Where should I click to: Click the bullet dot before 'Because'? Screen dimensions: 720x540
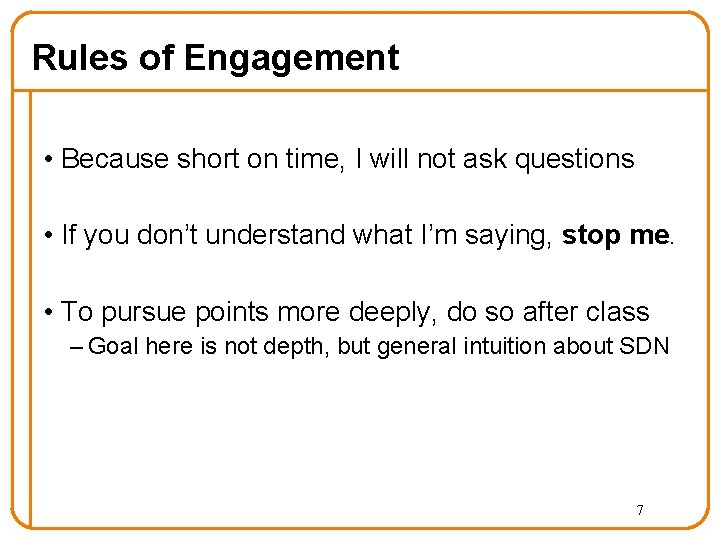point(48,160)
